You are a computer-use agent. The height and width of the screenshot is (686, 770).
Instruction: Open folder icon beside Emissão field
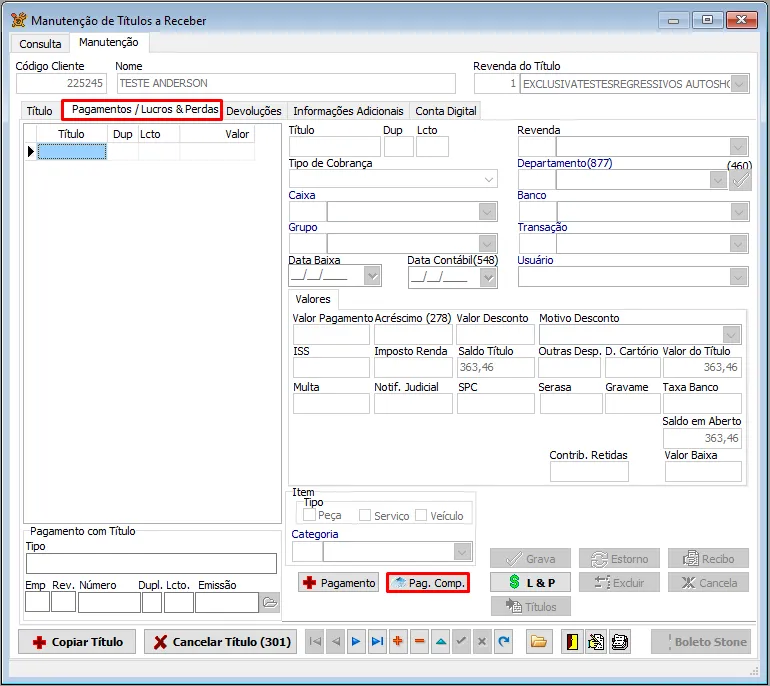(x=270, y=602)
